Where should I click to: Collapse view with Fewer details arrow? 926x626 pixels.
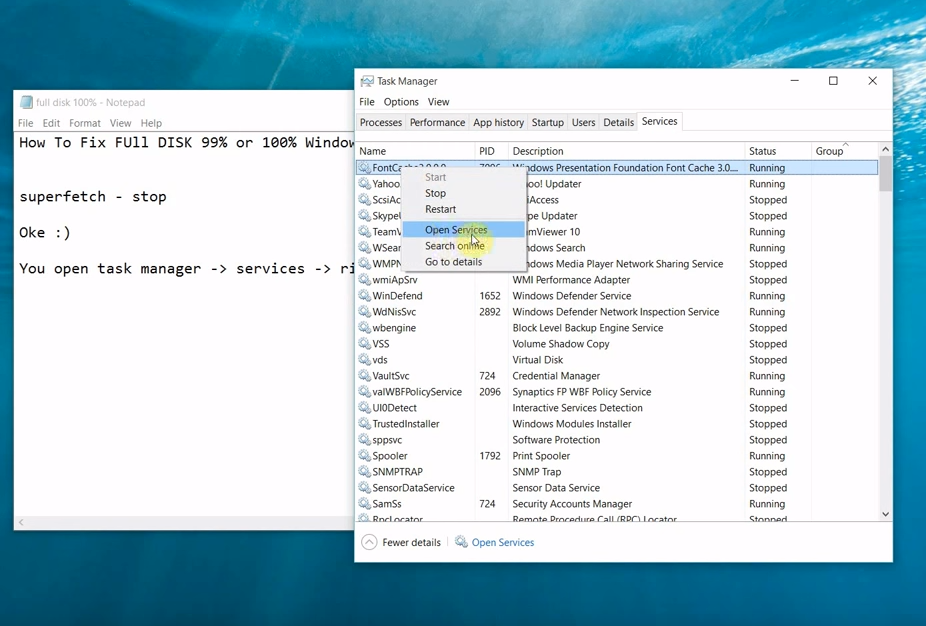click(x=369, y=542)
